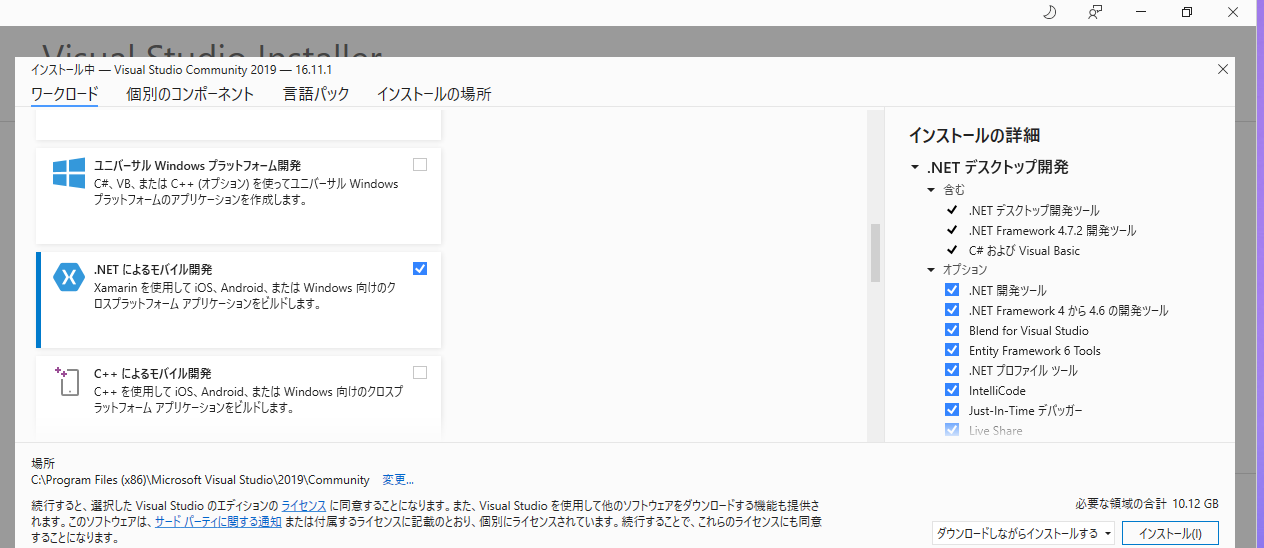This screenshot has width=1264, height=548.
Task: Click the .NET Framework 4.7.2 開発ツール item
Action: [1052, 230]
